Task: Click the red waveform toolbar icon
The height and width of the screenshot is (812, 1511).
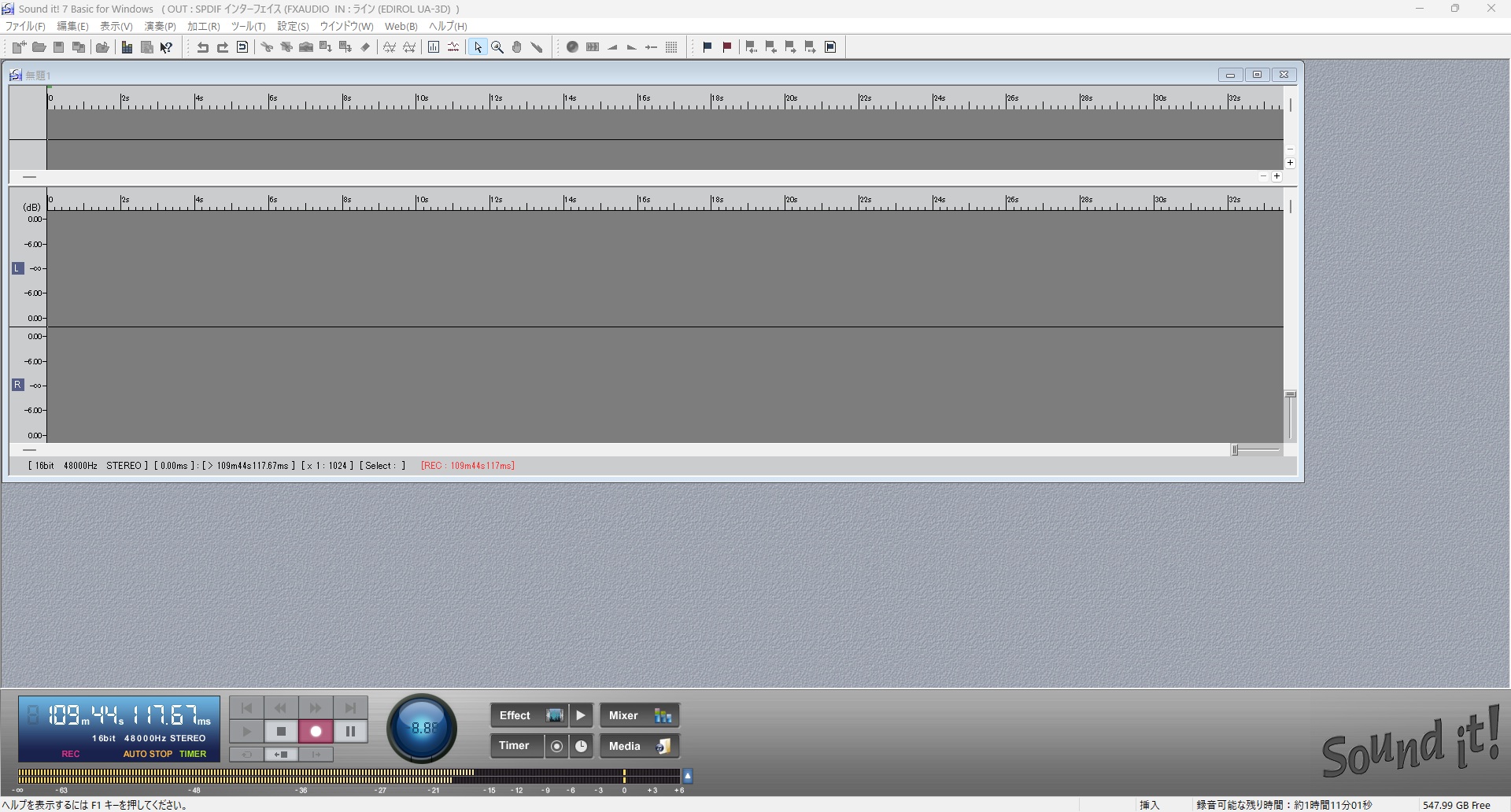Action: pos(453,47)
